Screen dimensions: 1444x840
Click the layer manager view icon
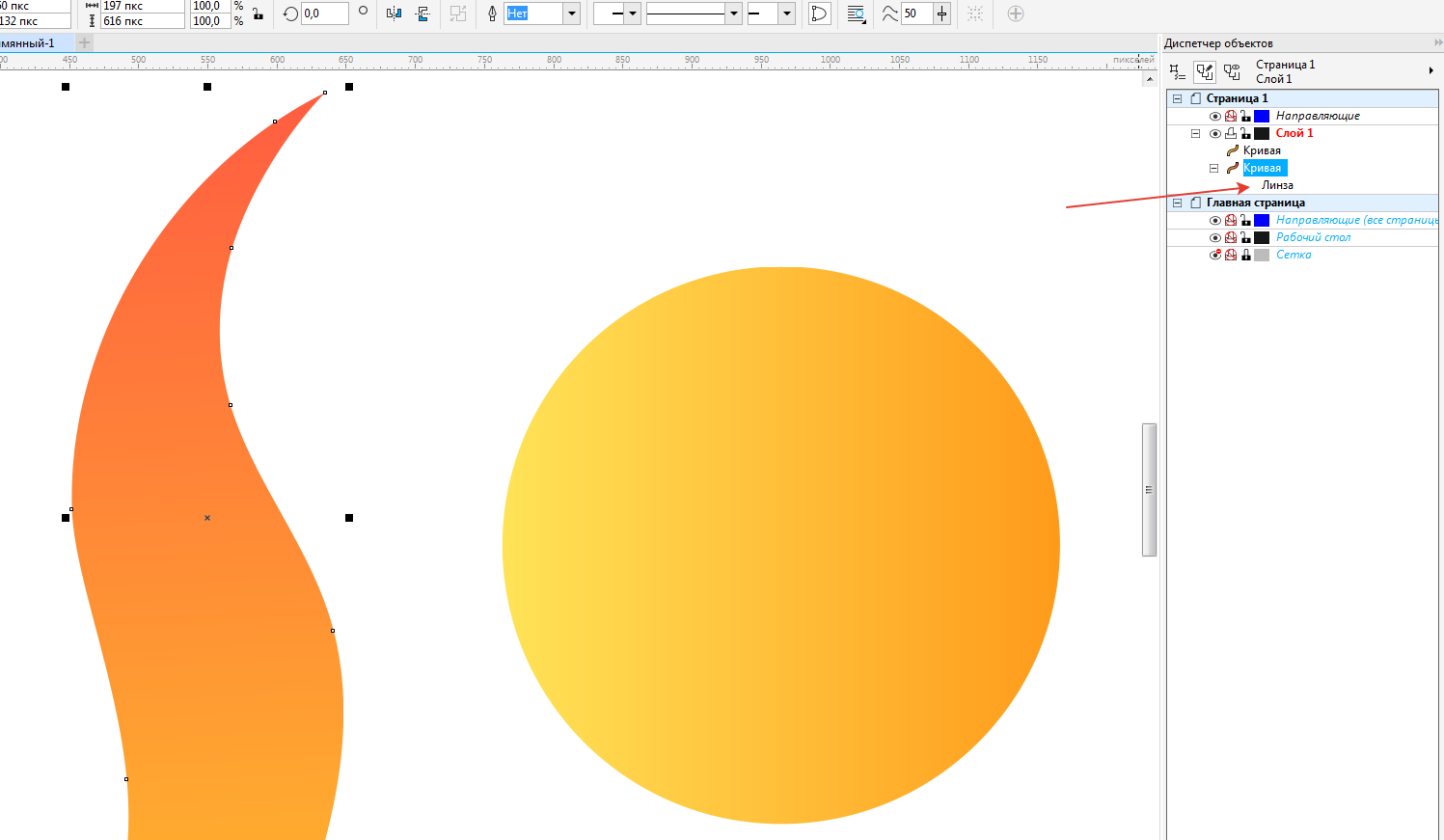click(1232, 72)
